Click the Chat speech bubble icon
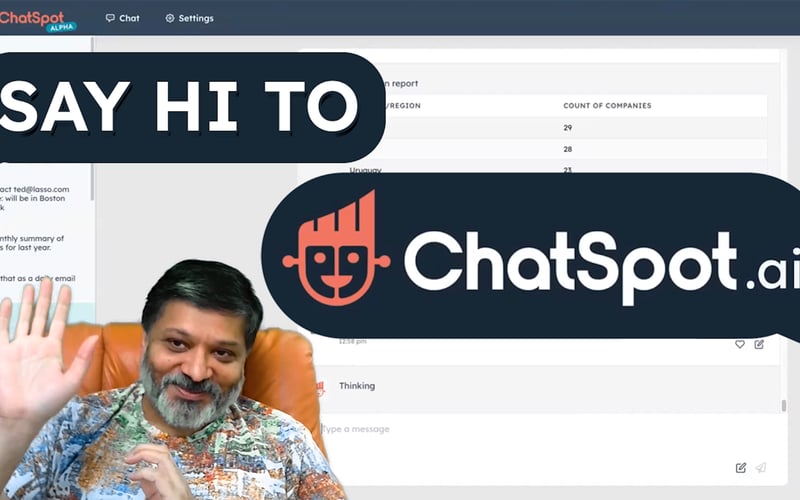 pyautogui.click(x=110, y=18)
